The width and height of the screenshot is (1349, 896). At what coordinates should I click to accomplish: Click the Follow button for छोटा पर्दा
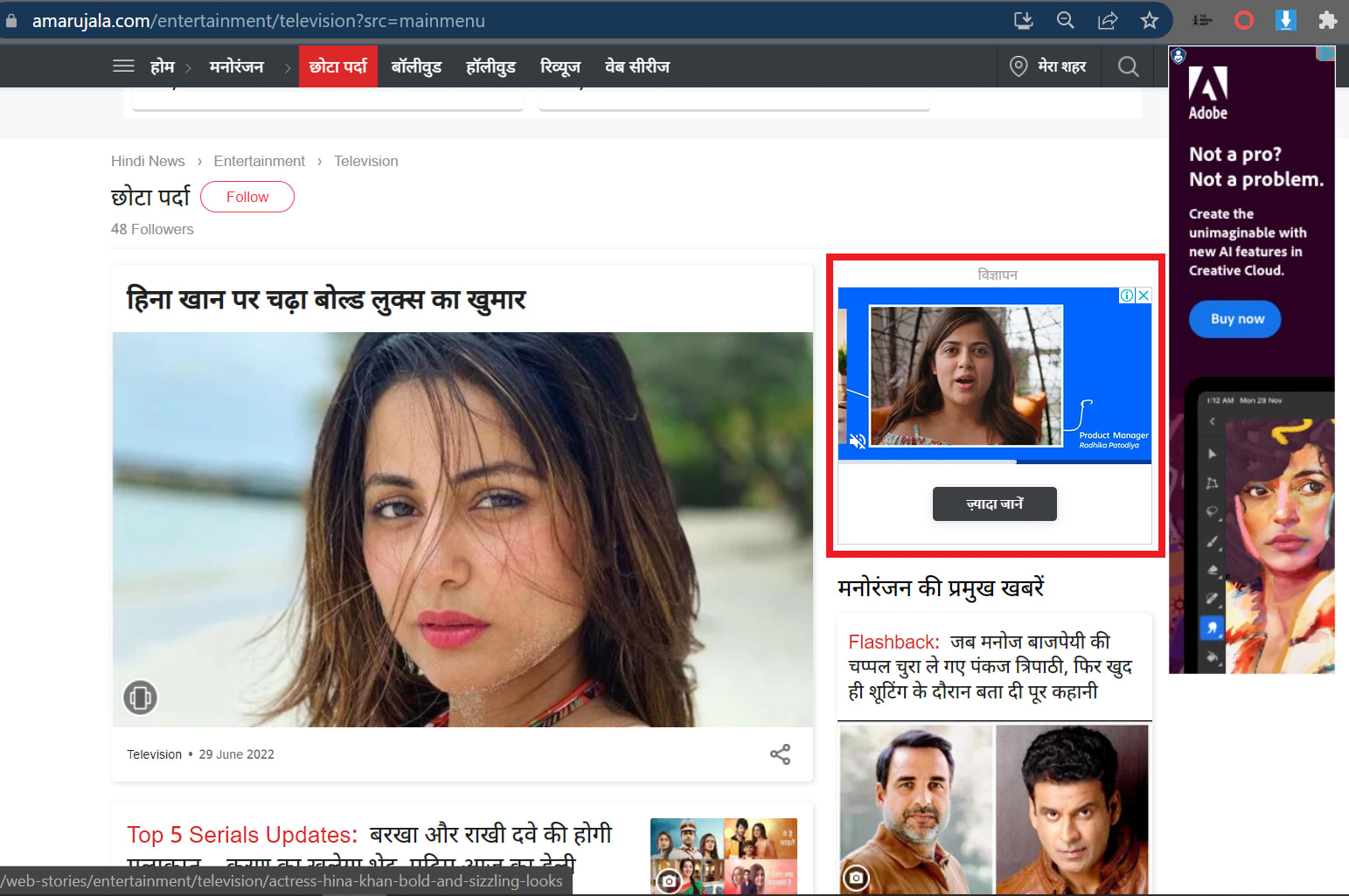247,197
